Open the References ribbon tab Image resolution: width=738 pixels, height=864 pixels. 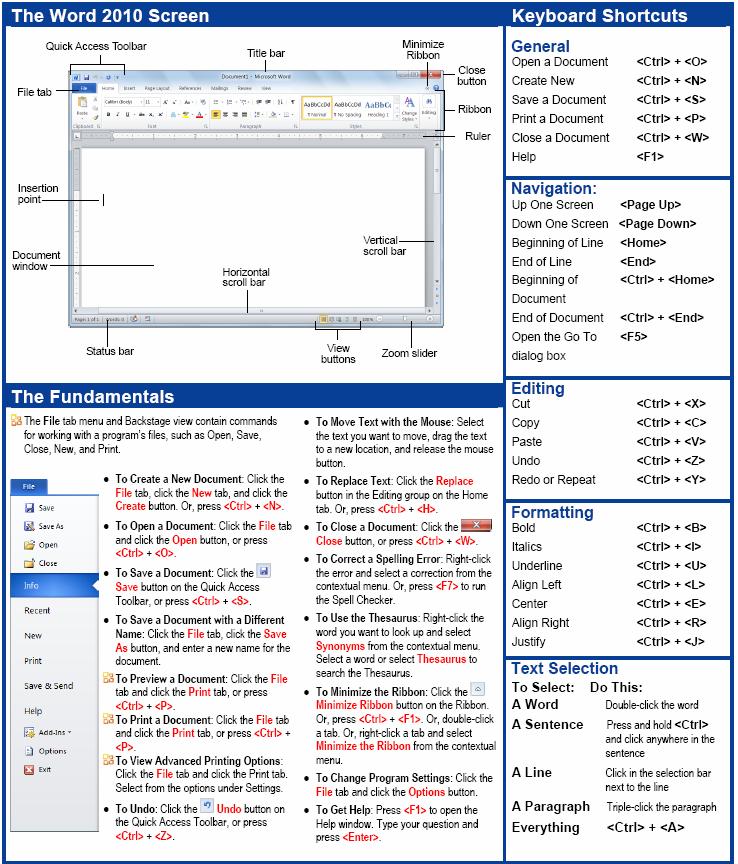tap(190, 88)
